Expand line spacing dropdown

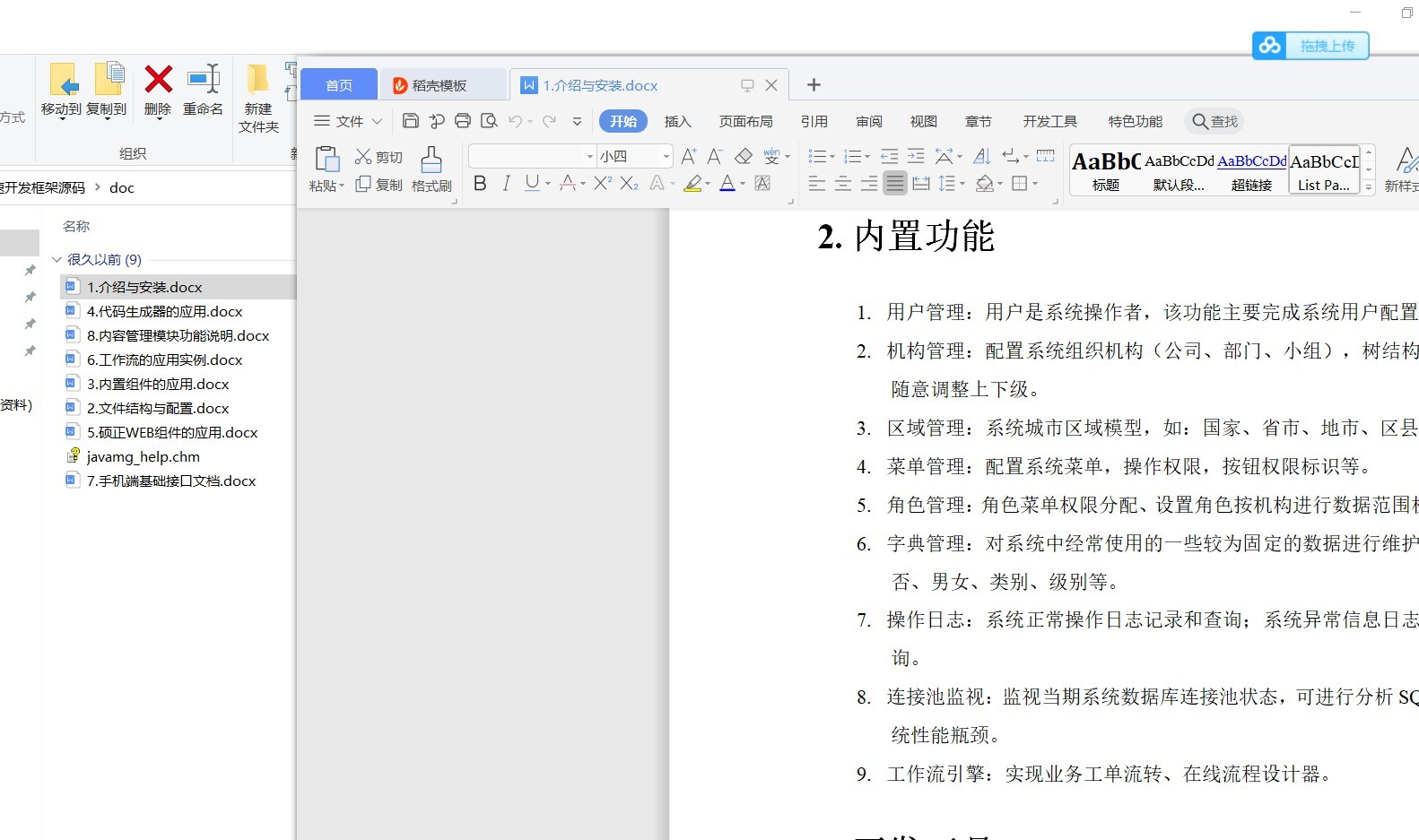pos(962,185)
